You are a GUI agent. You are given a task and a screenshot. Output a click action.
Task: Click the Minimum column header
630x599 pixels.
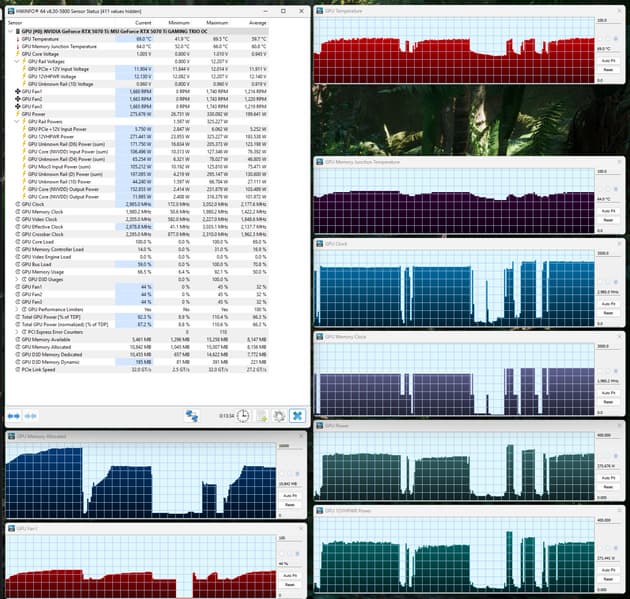point(179,23)
